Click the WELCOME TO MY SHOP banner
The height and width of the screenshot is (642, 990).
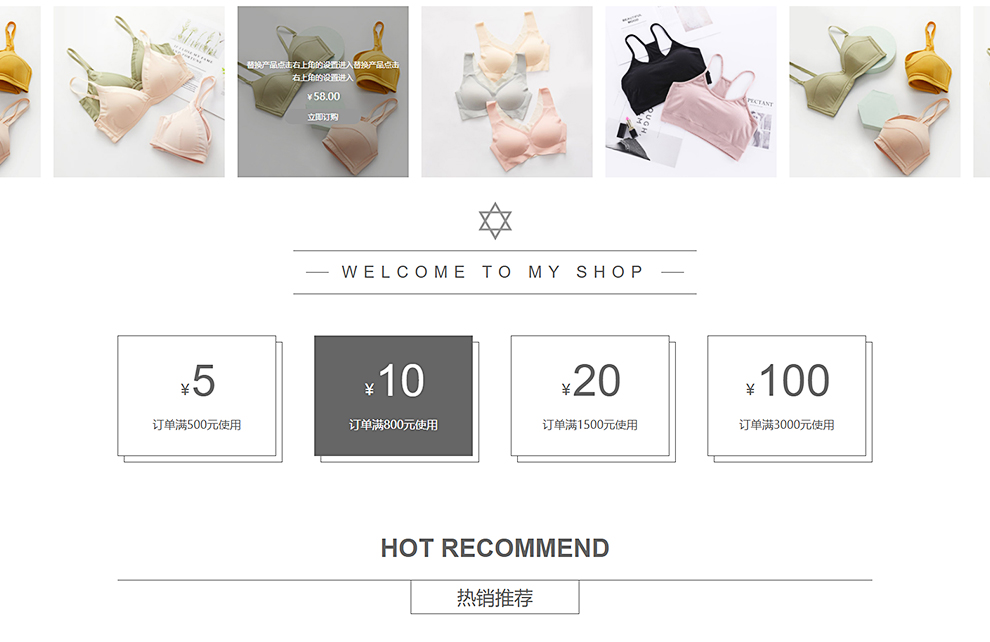[x=495, y=272]
